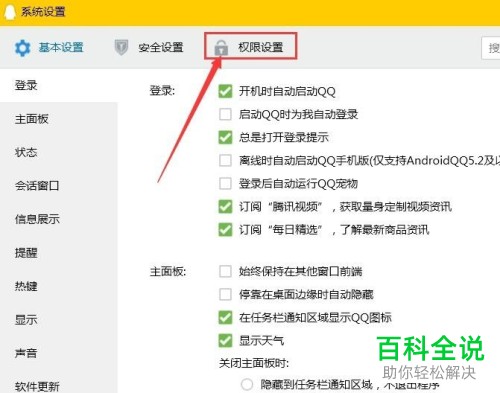Enable 离线时自动启动QQ手机版 checkbox
Viewport: 500px width, 393px height.
click(225, 160)
